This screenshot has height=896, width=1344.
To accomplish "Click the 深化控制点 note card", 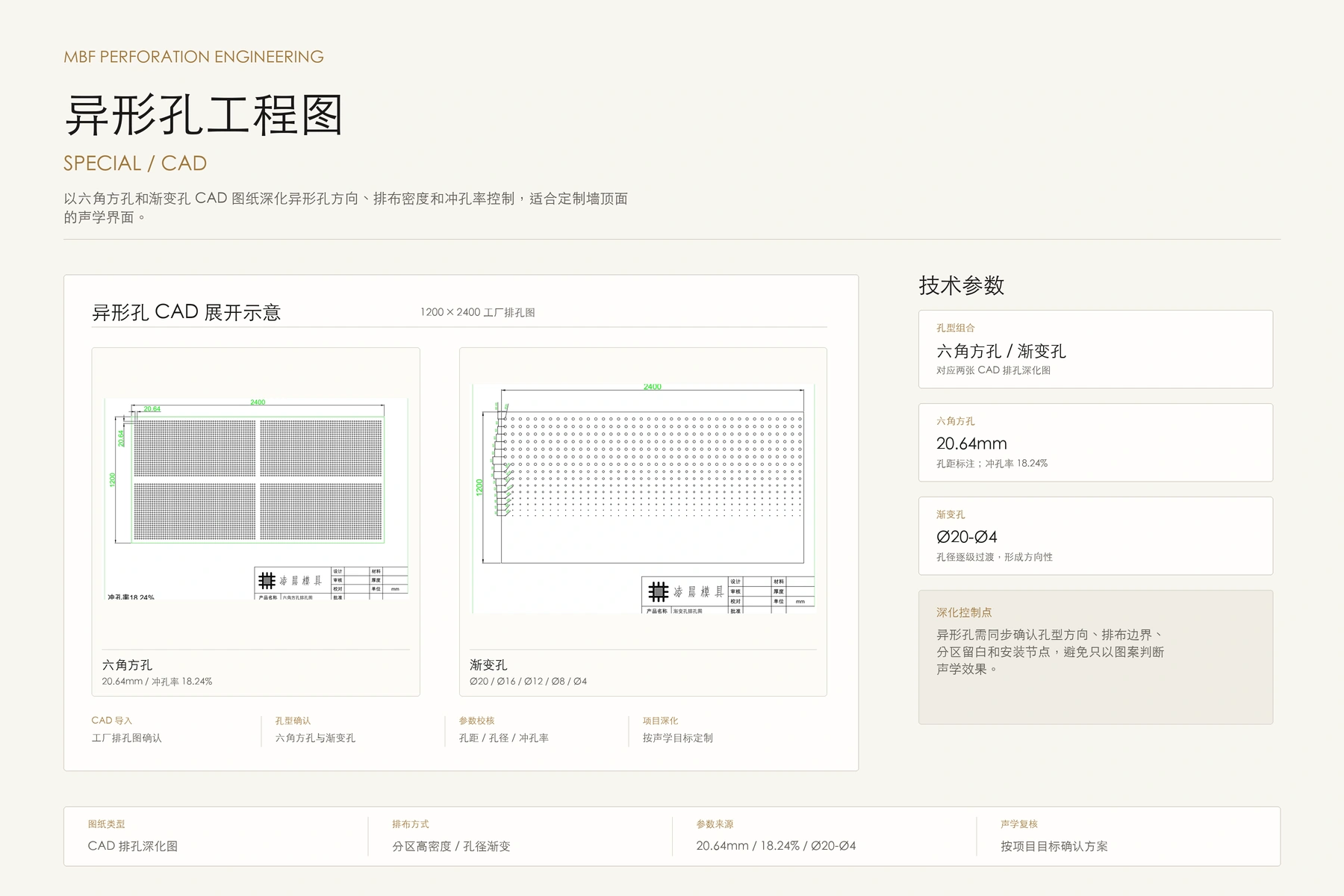I will tap(1095, 657).
